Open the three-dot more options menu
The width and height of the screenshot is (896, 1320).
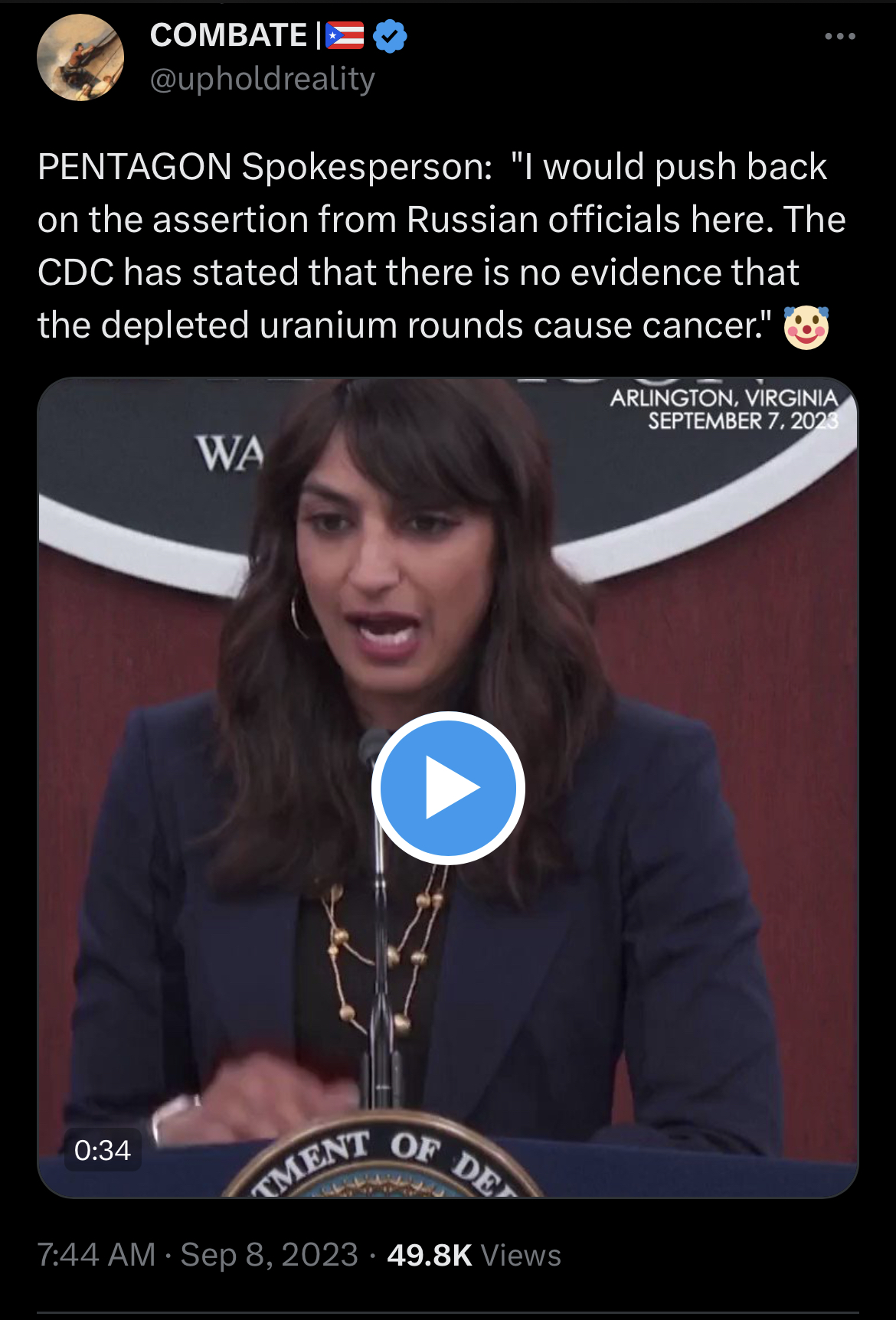(x=839, y=36)
